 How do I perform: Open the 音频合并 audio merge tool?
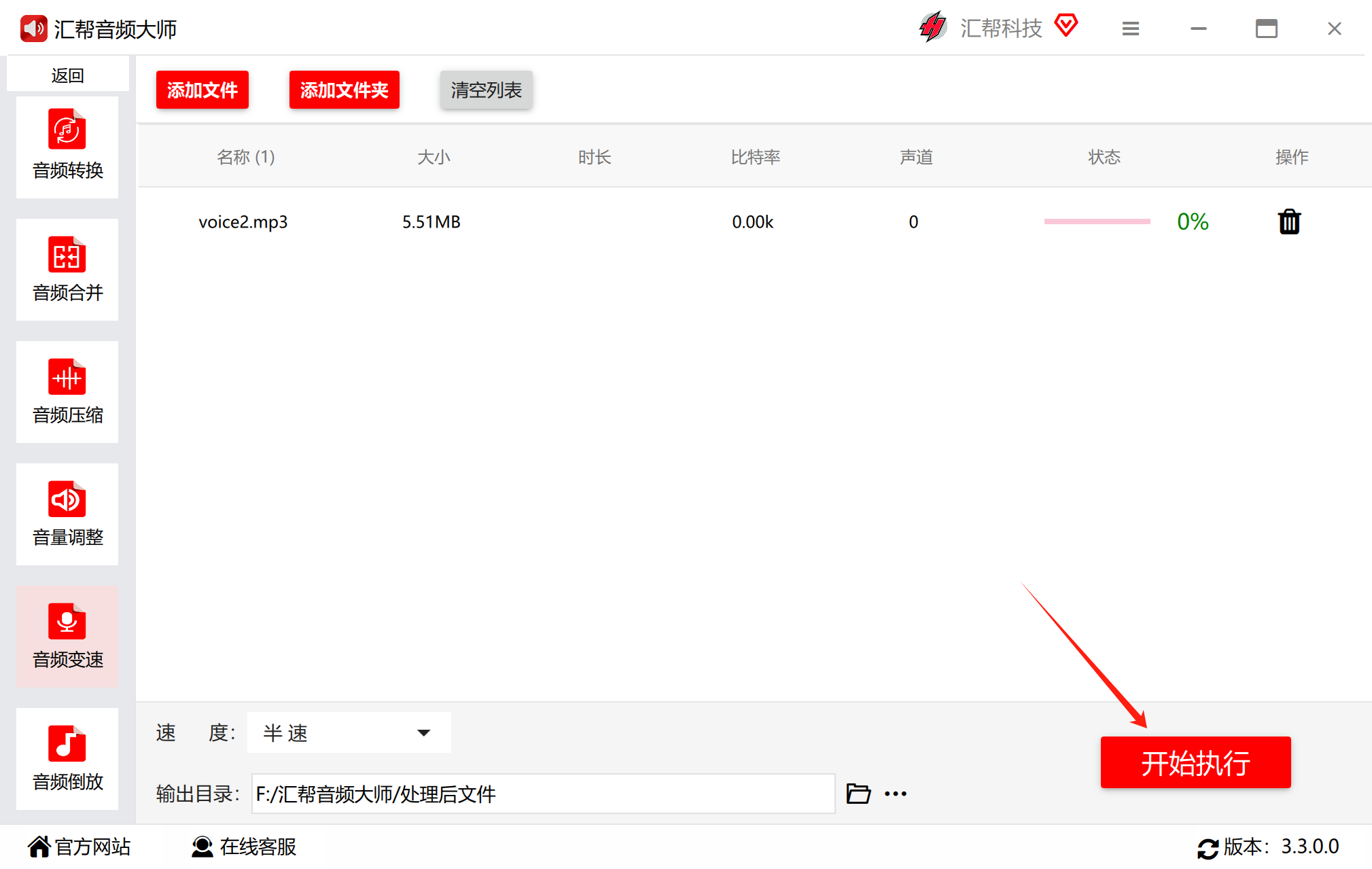tap(67, 269)
